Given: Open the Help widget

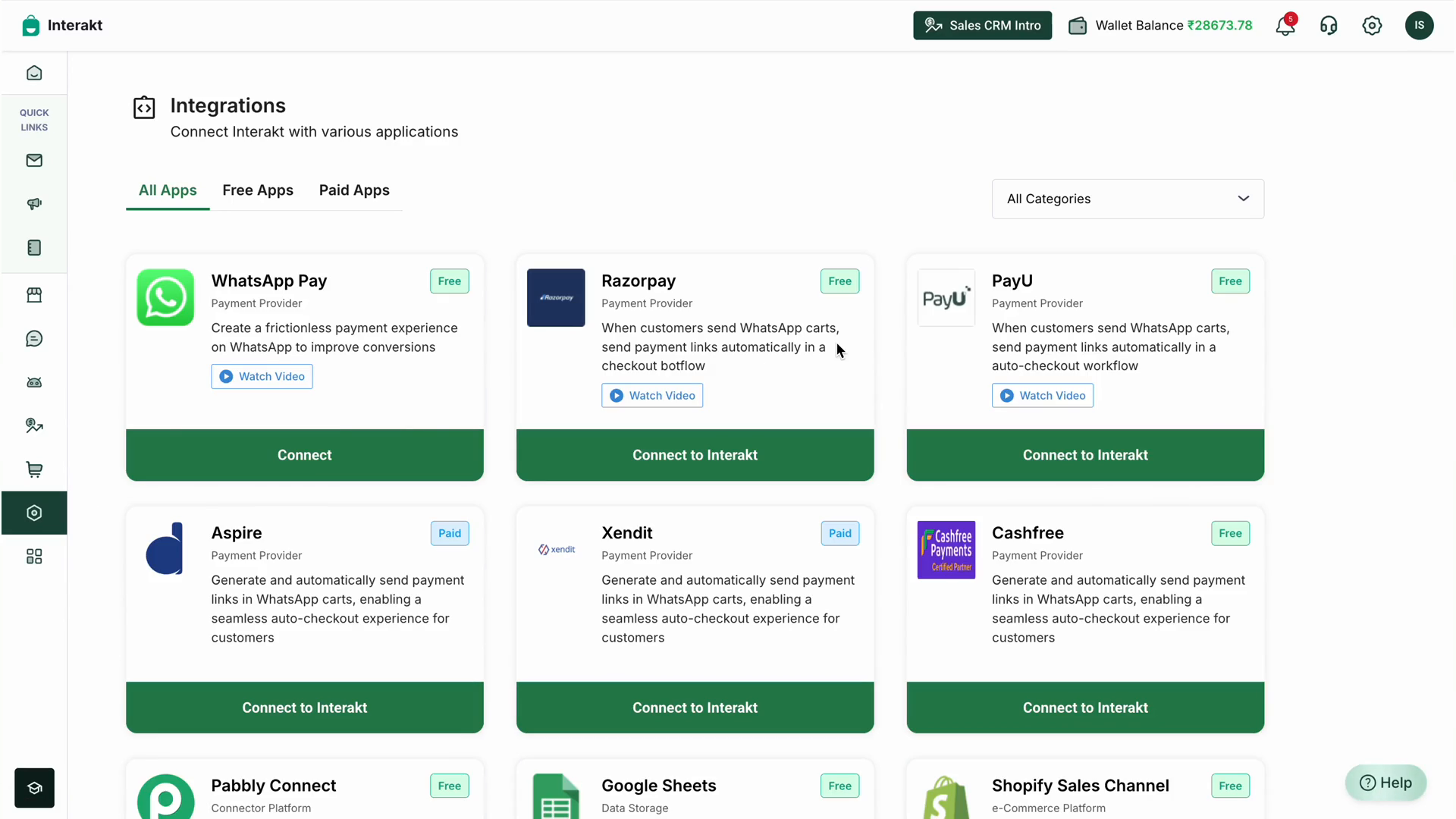Looking at the screenshot, I should click(1385, 783).
